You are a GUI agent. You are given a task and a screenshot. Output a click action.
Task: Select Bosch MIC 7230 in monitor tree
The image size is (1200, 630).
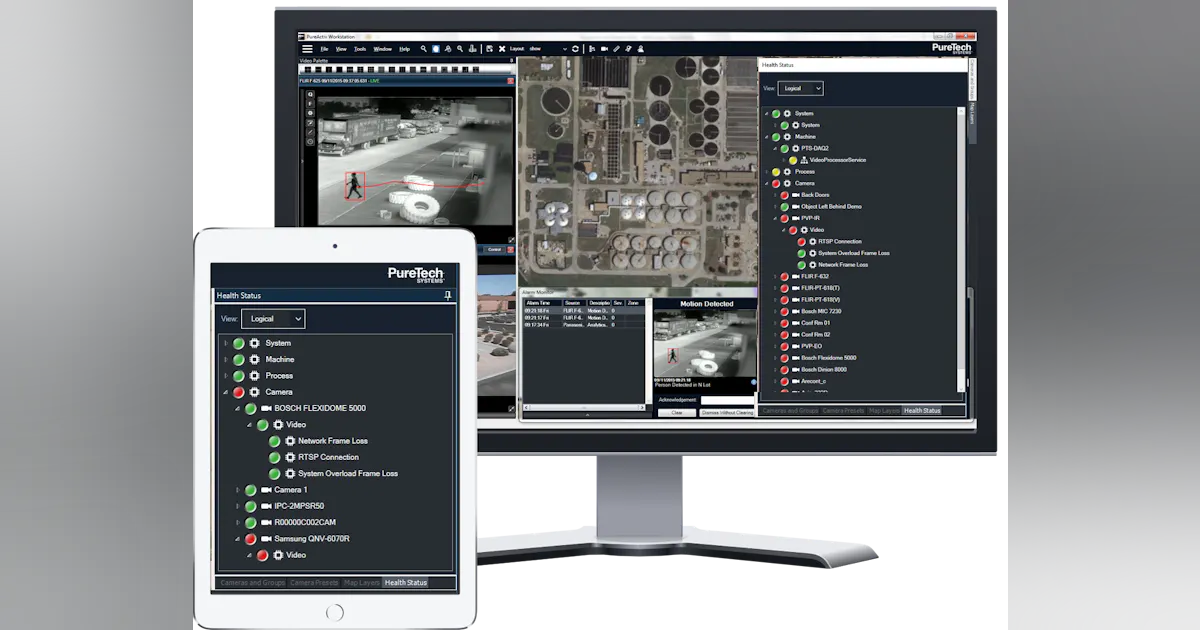[821, 311]
